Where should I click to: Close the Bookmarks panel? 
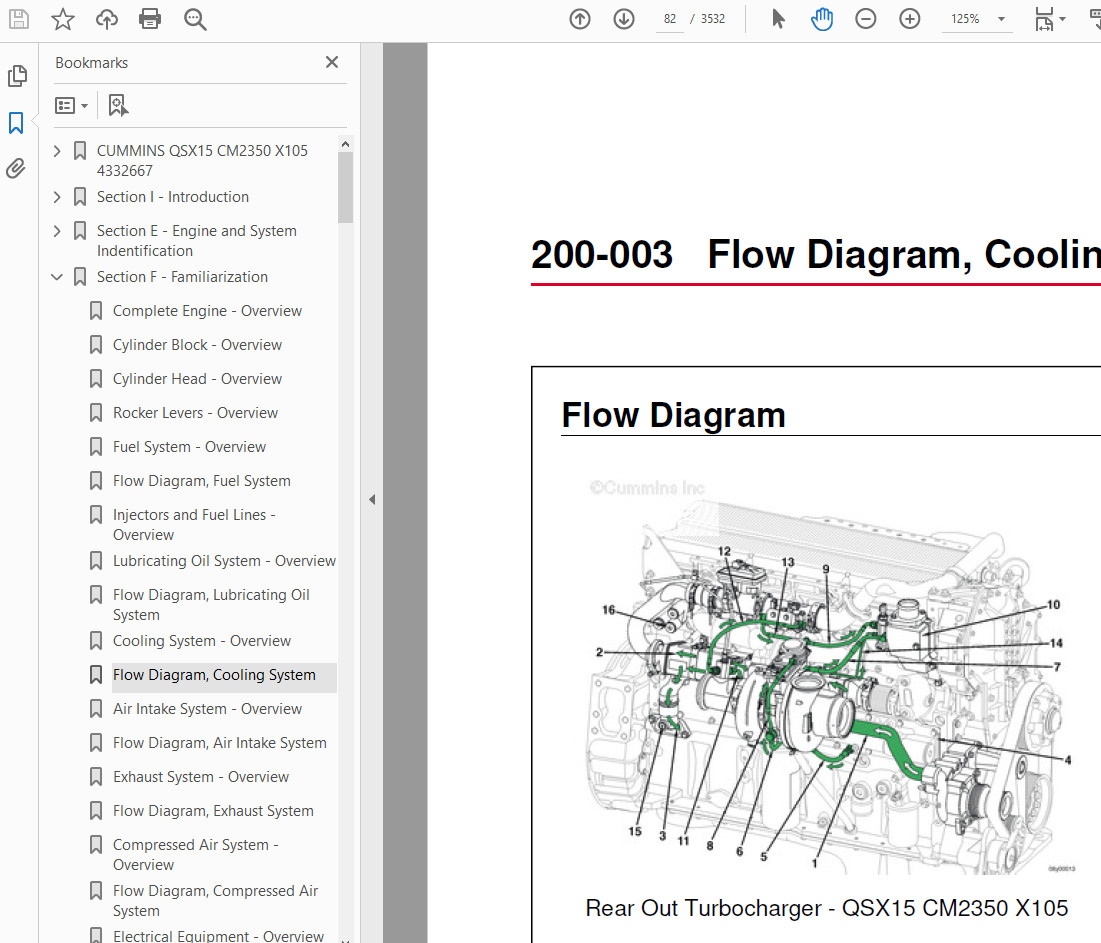[332, 62]
